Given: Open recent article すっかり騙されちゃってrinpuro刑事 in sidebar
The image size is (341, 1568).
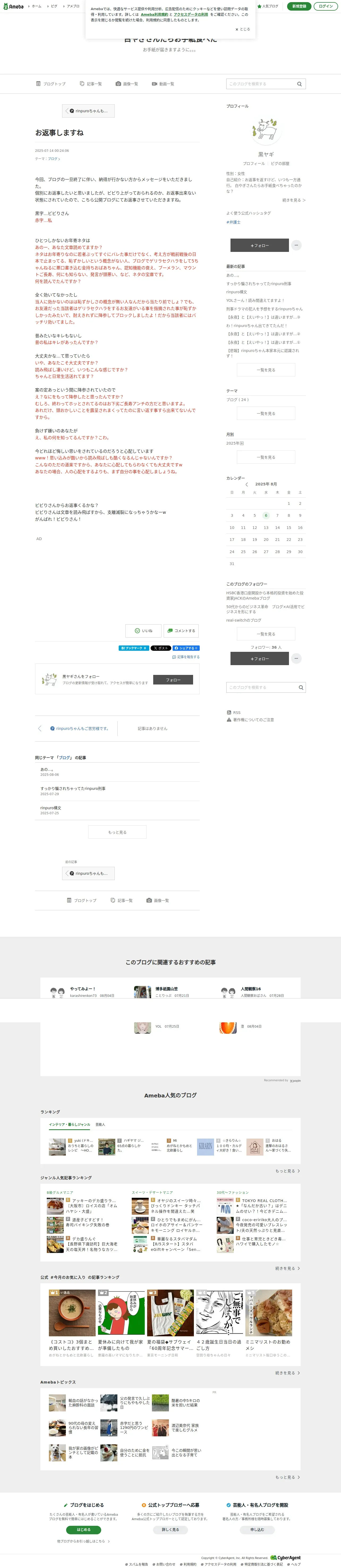Looking at the screenshot, I should [259, 284].
